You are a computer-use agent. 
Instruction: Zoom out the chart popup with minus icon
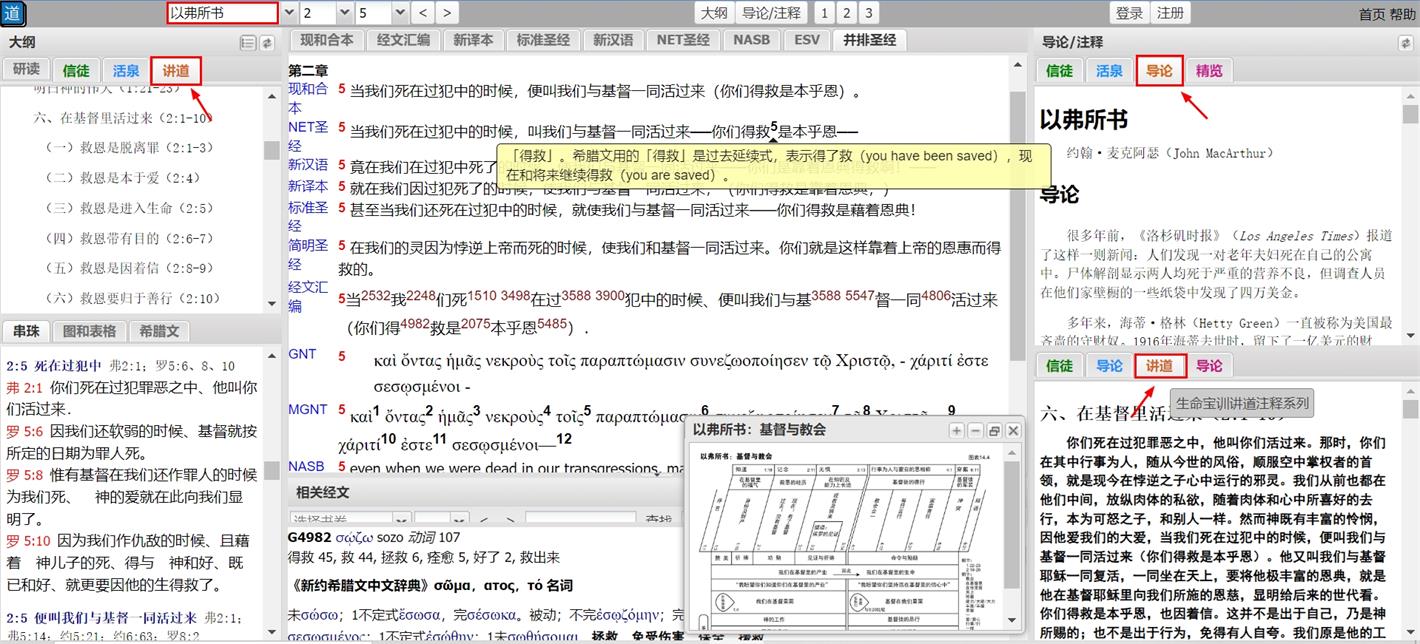pyautogui.click(x=975, y=430)
